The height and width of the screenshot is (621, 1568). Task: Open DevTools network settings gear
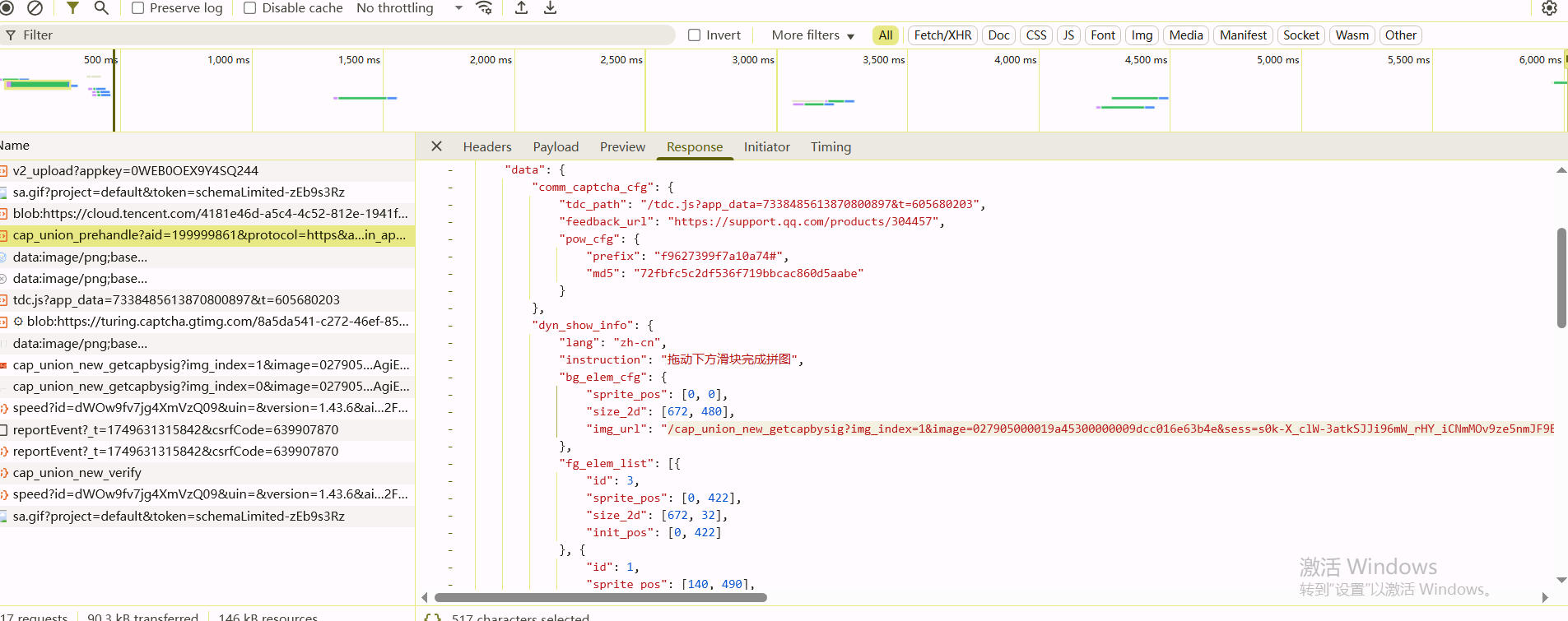[1549, 8]
